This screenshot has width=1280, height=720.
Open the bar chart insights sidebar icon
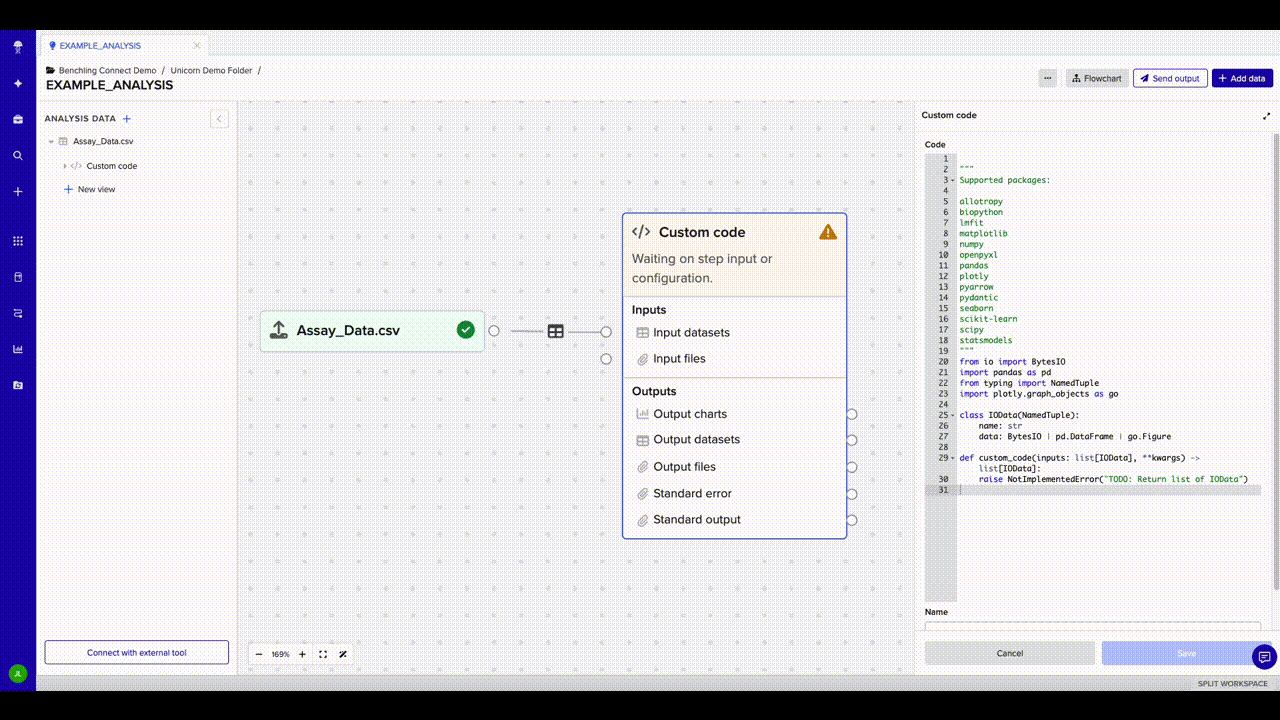pyautogui.click(x=18, y=349)
